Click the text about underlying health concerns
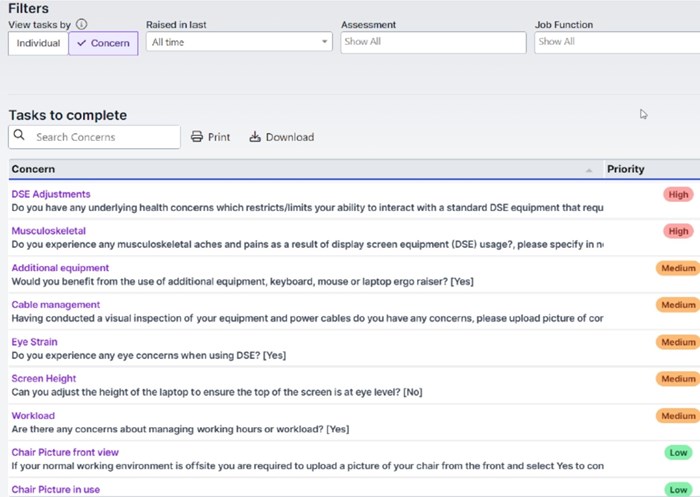This screenshot has width=700, height=497. click(x=307, y=208)
